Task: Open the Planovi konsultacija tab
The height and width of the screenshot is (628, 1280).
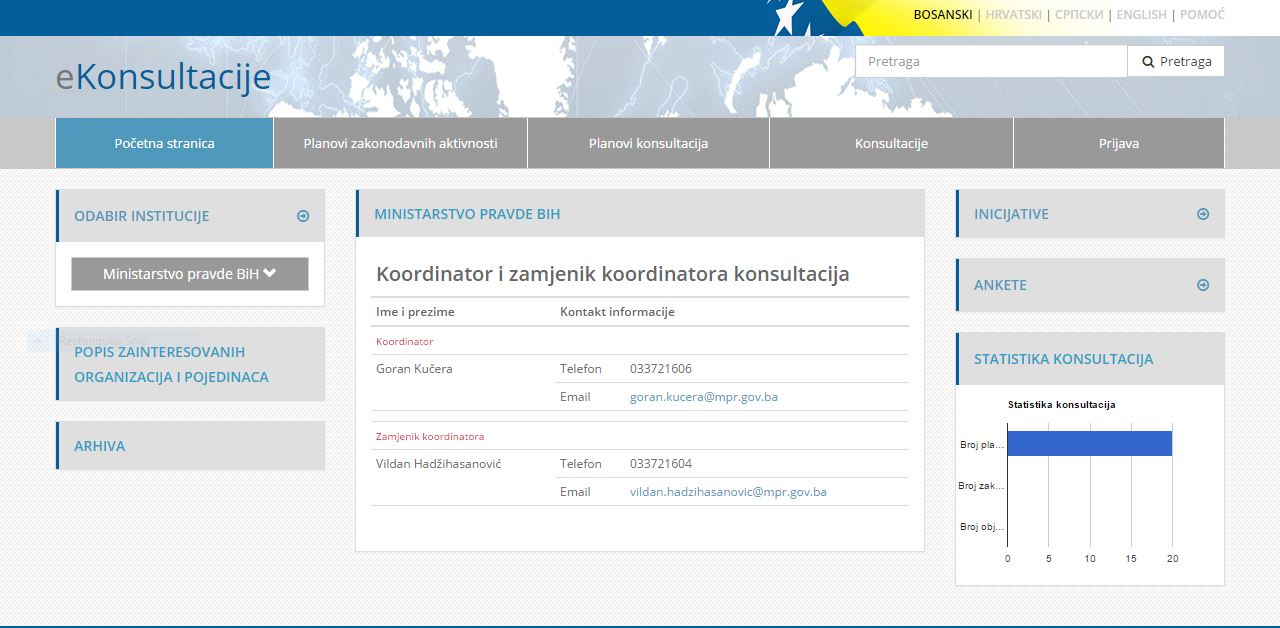Action: click(648, 143)
